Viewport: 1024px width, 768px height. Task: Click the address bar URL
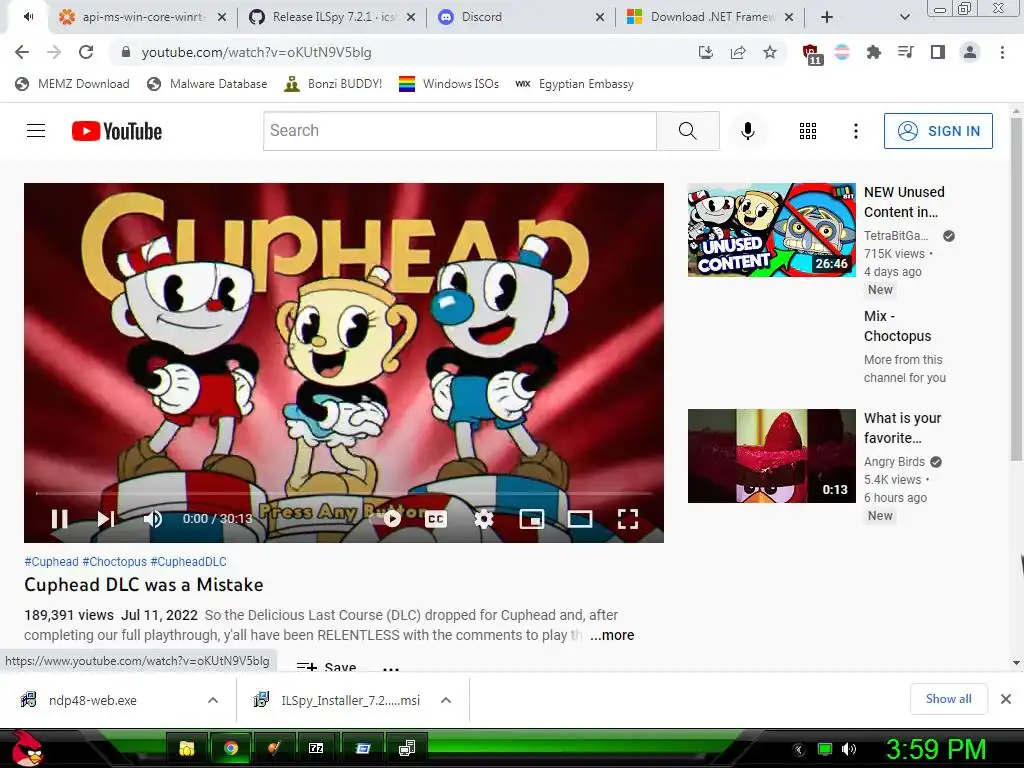coord(256,52)
